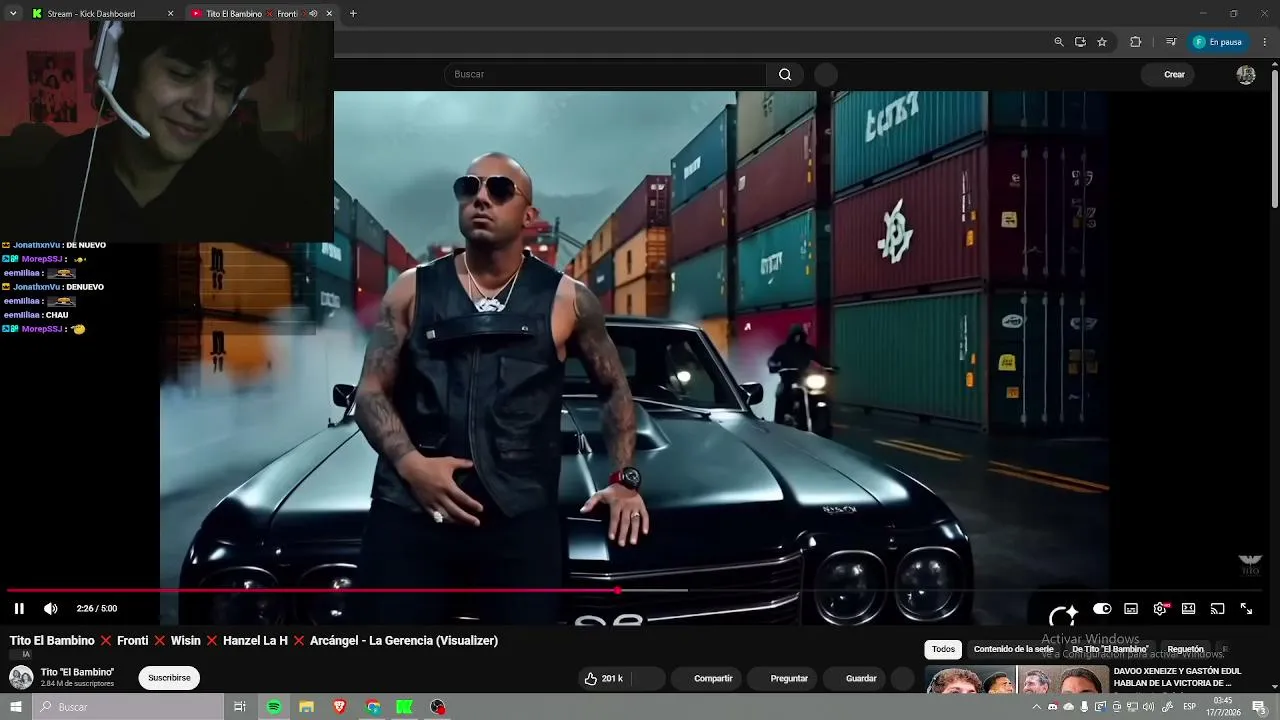Image resolution: width=1280 pixels, height=720 pixels.
Task: Select the Reguetón filter chip
Action: 1185,649
